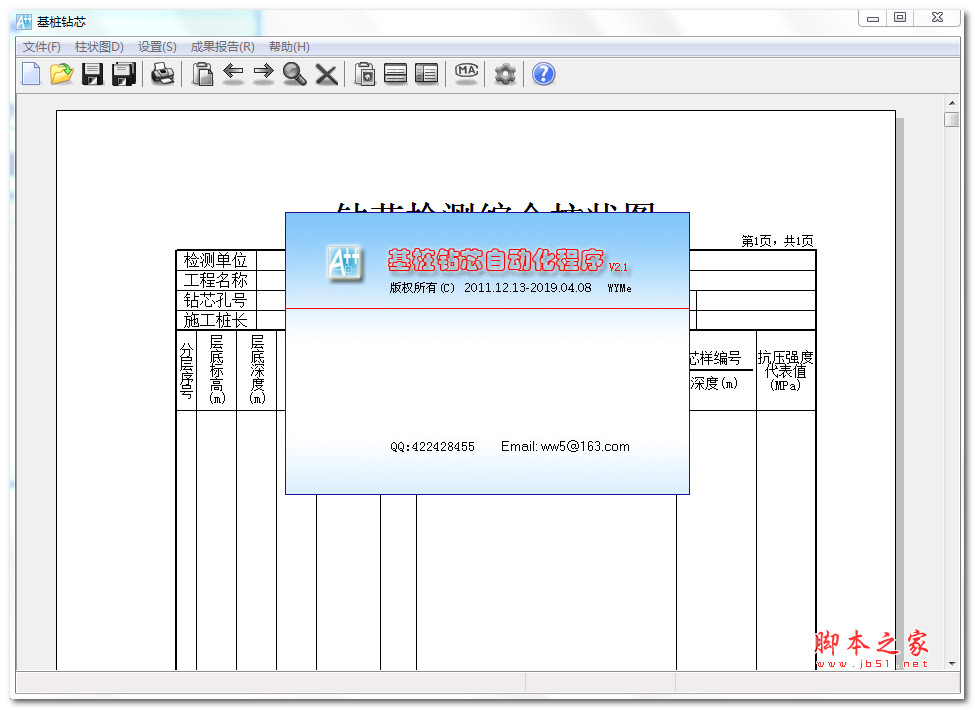Click the scroll up arrow on vertical scrollbar
The image size is (975, 710).
[952, 103]
